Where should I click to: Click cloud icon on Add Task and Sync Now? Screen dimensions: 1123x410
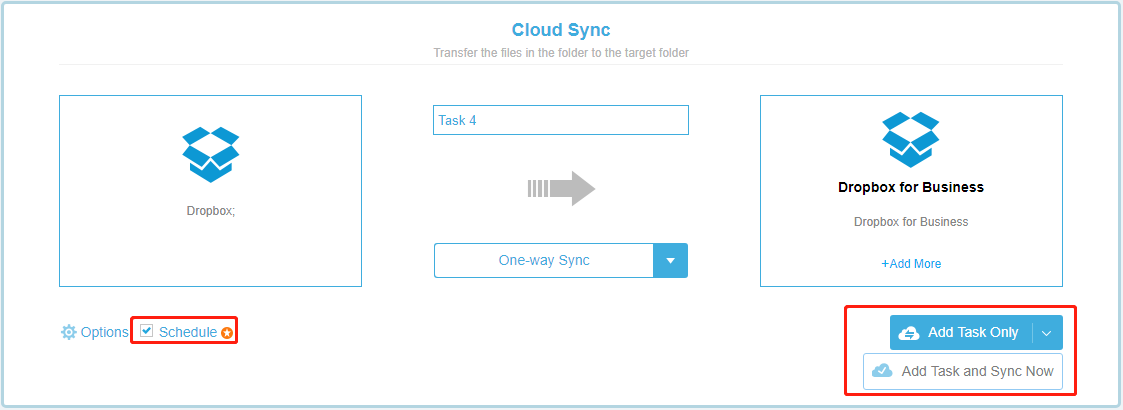pyautogui.click(x=882, y=371)
